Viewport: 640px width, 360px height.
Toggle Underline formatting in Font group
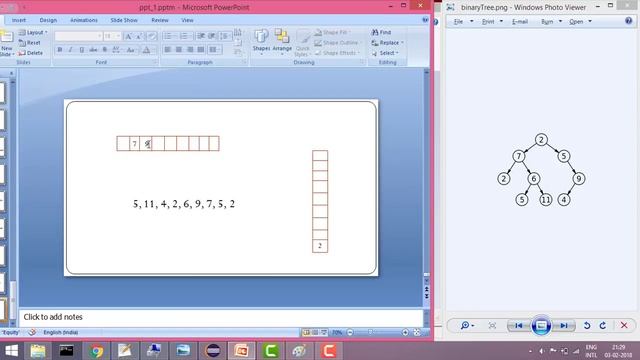point(82,50)
